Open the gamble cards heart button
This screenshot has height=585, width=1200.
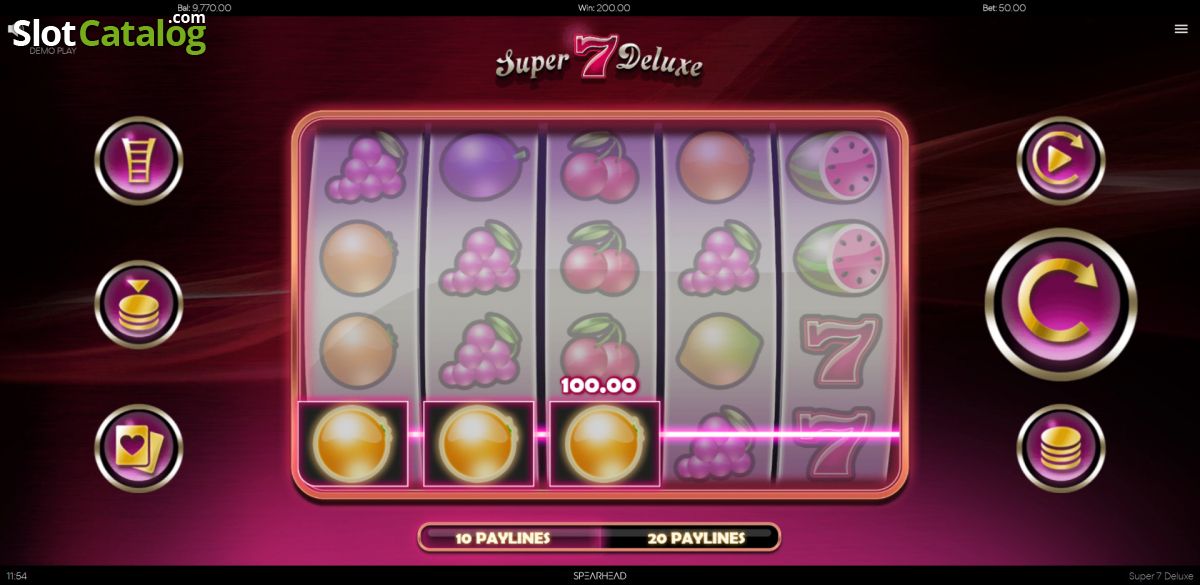tap(139, 448)
